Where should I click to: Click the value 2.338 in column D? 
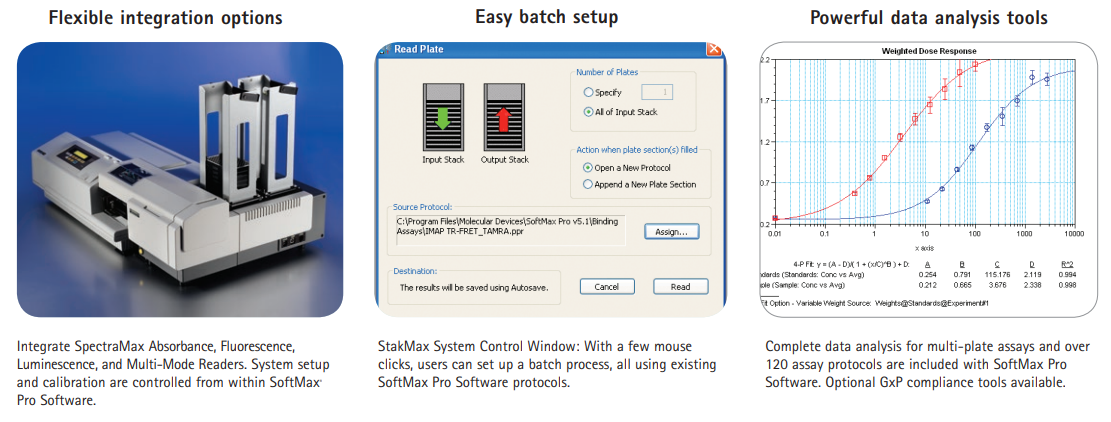[x=1034, y=285]
